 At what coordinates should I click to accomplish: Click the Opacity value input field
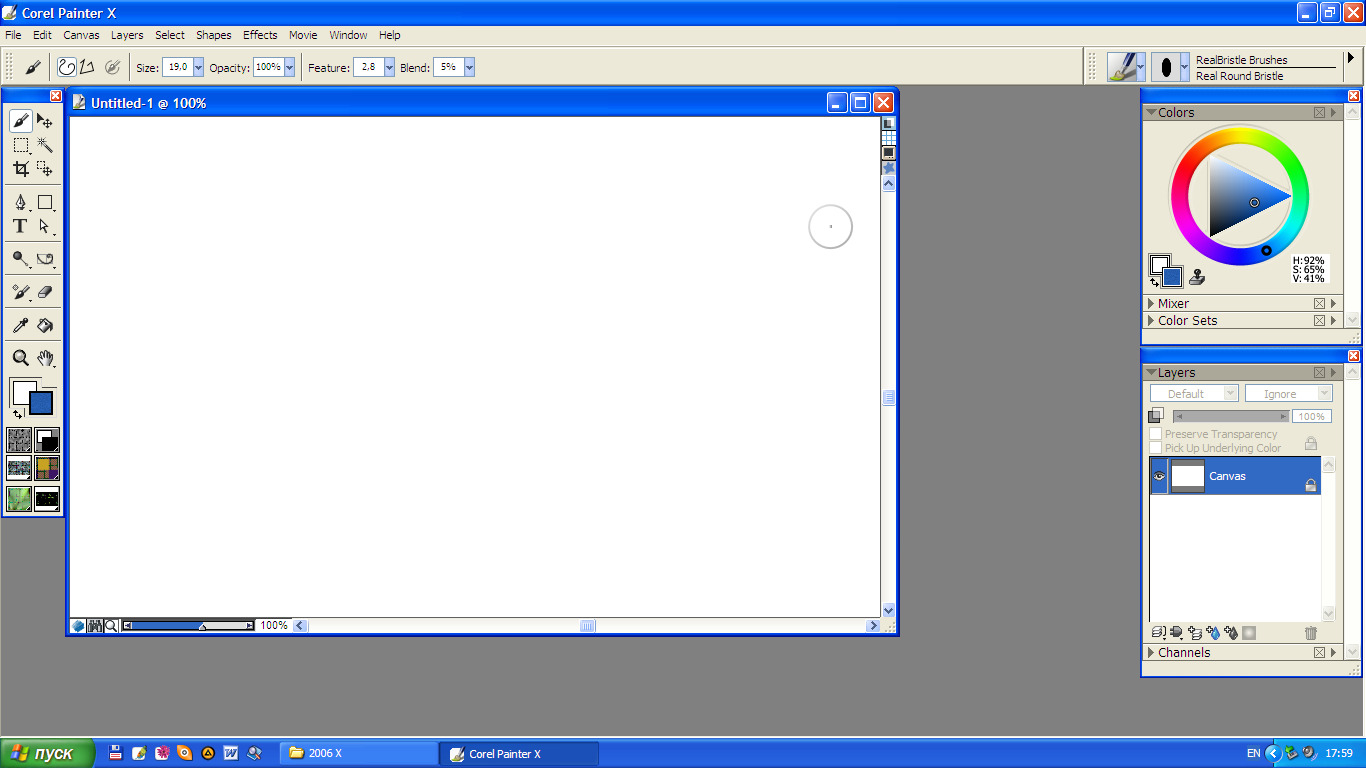pos(267,67)
